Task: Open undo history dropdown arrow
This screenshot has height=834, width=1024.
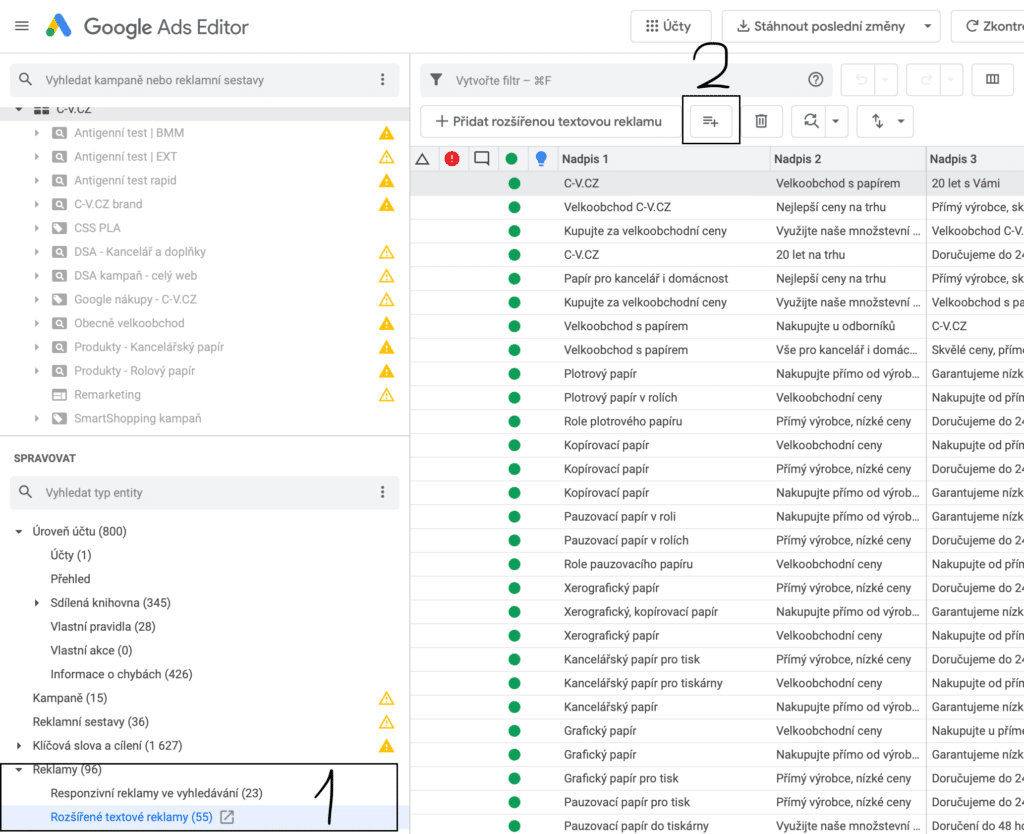Action: point(886,80)
